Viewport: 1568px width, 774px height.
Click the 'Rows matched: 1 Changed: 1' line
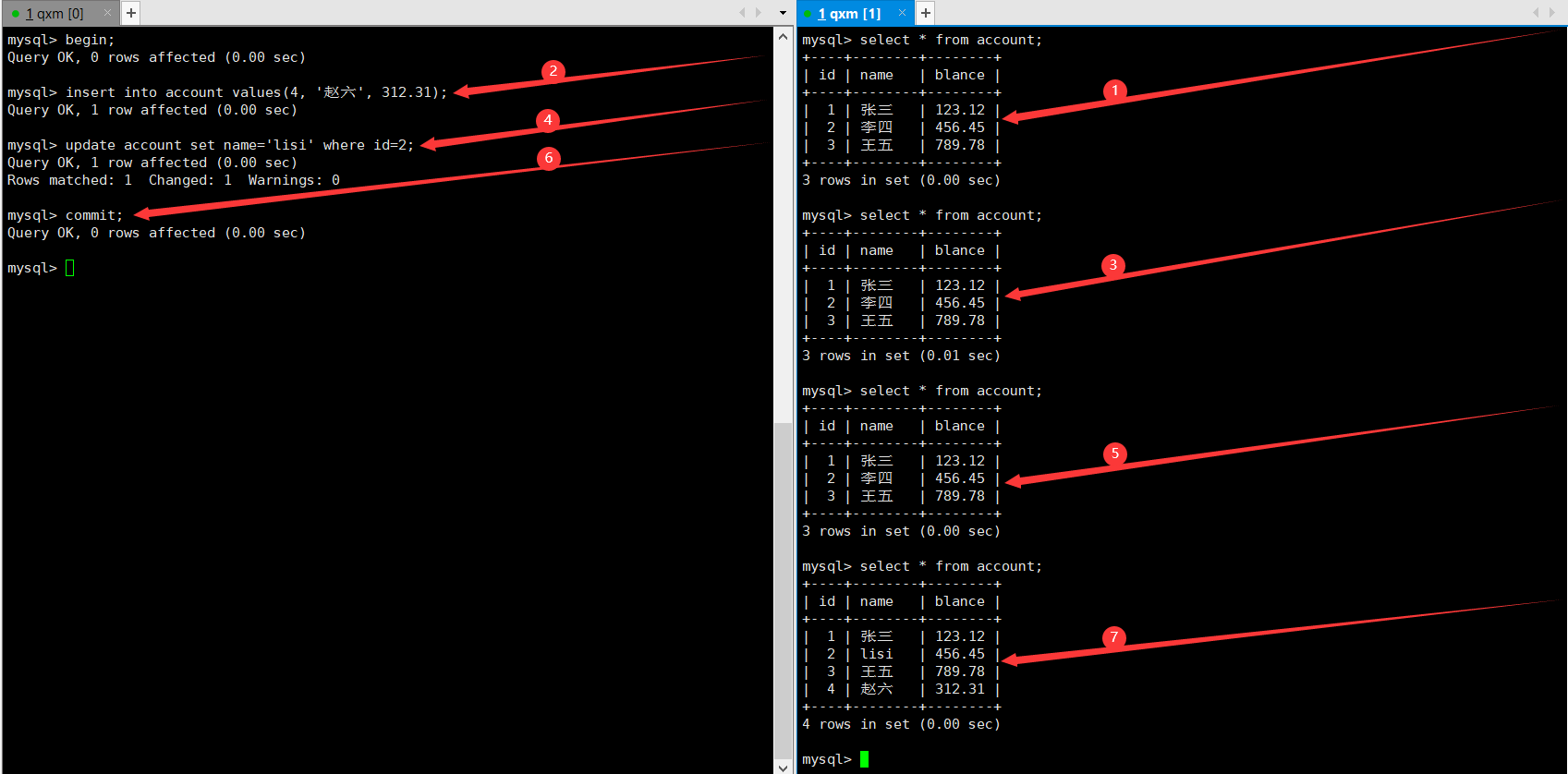click(174, 180)
